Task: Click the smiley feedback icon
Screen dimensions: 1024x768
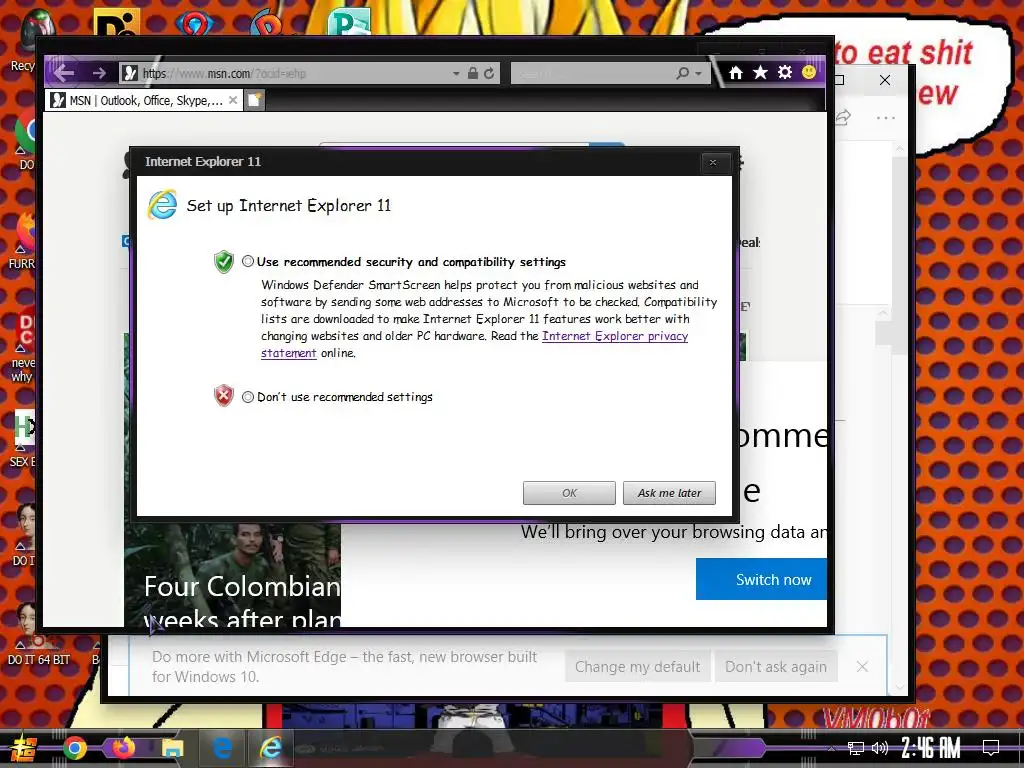Action: (808, 72)
